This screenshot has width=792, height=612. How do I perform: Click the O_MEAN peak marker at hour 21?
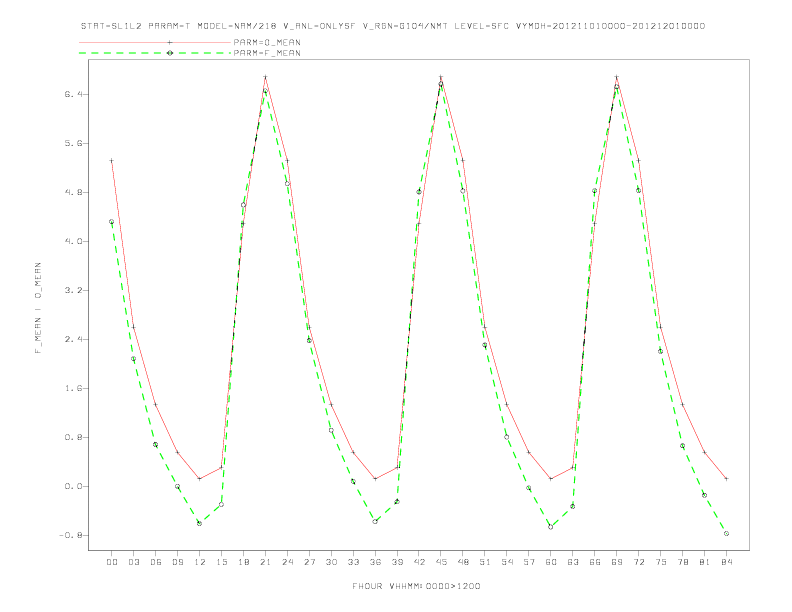click(x=265, y=77)
